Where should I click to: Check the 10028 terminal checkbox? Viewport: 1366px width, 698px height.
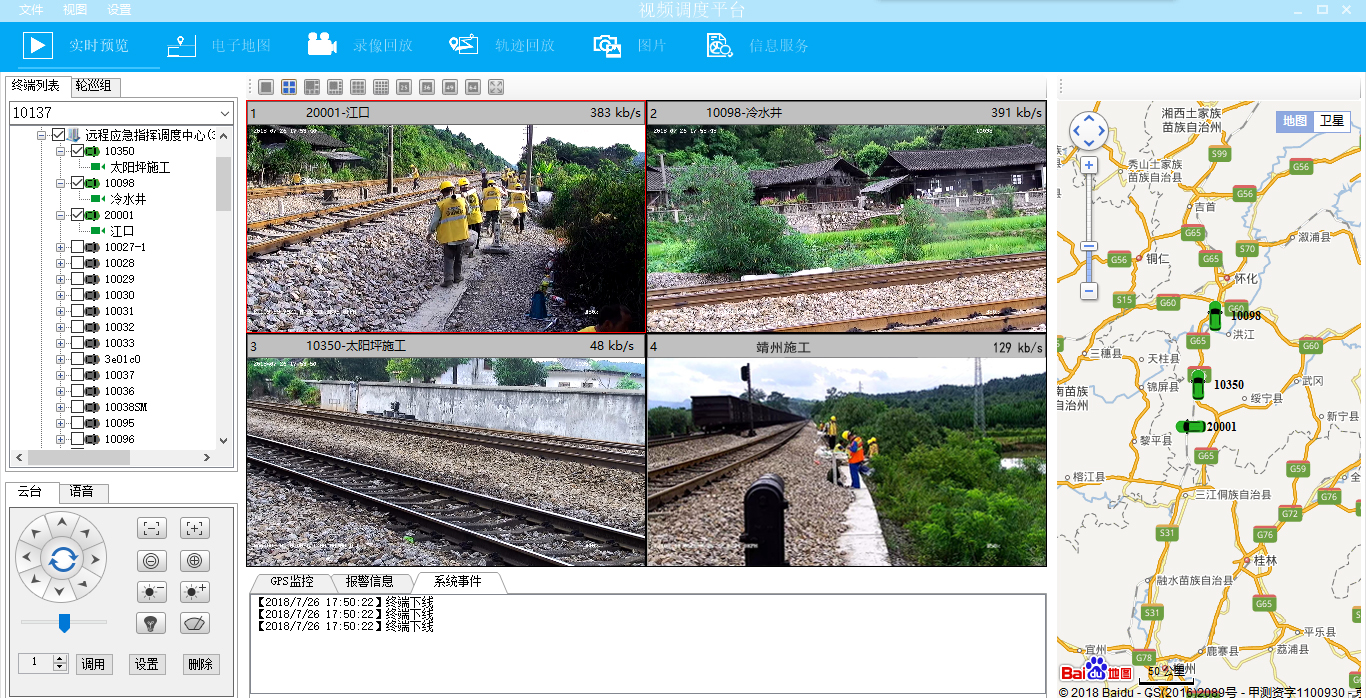78,263
